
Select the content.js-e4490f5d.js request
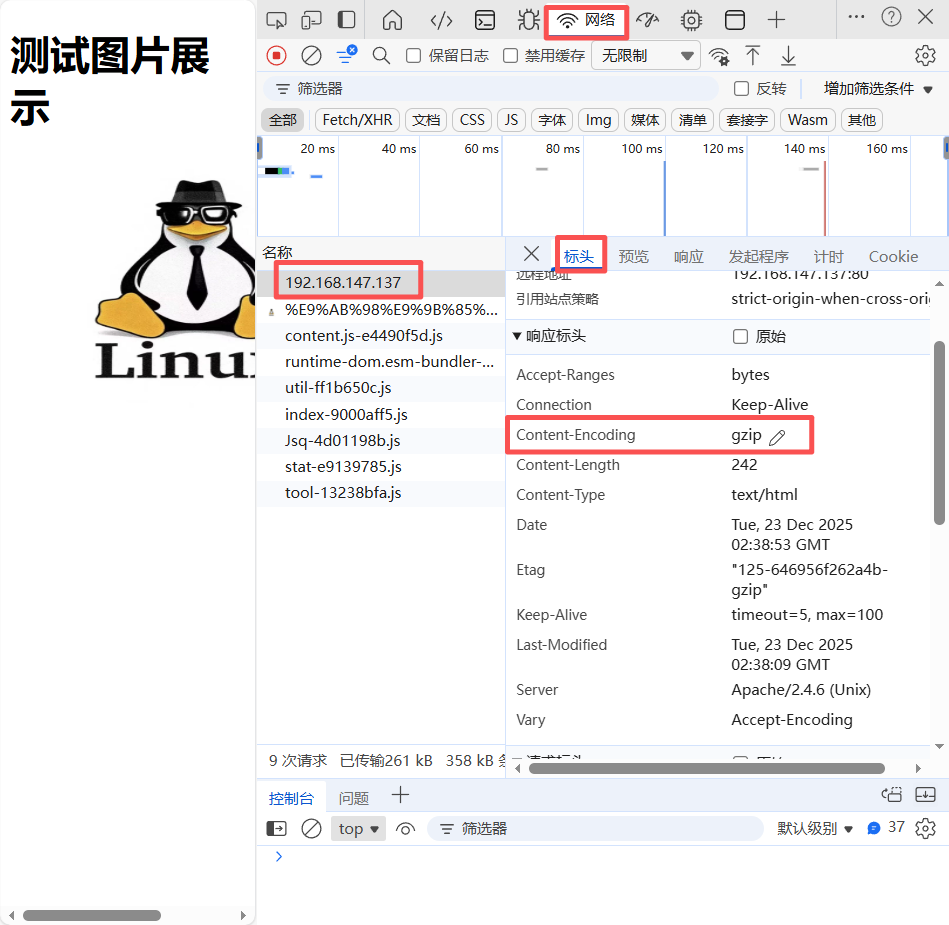pos(381,336)
